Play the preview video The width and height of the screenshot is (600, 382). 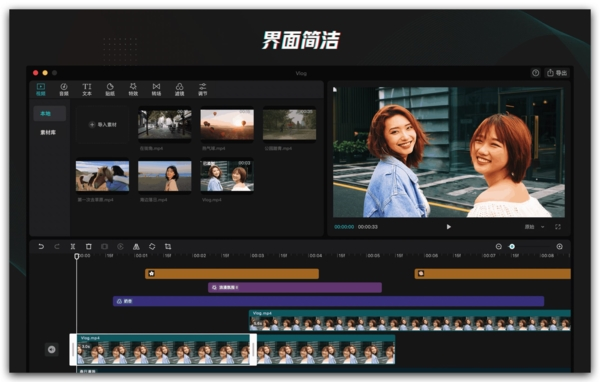448,227
